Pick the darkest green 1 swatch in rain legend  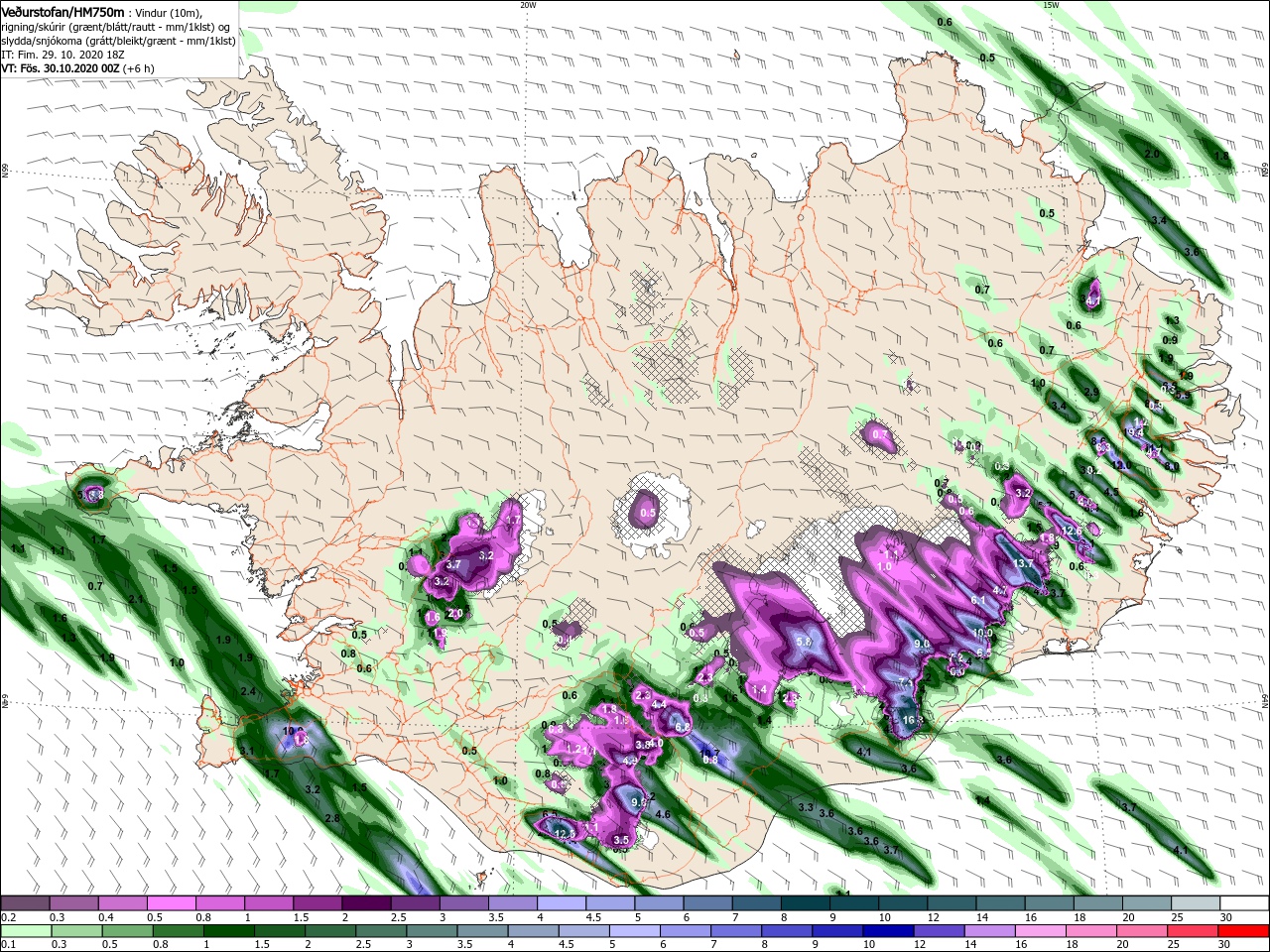229,931
